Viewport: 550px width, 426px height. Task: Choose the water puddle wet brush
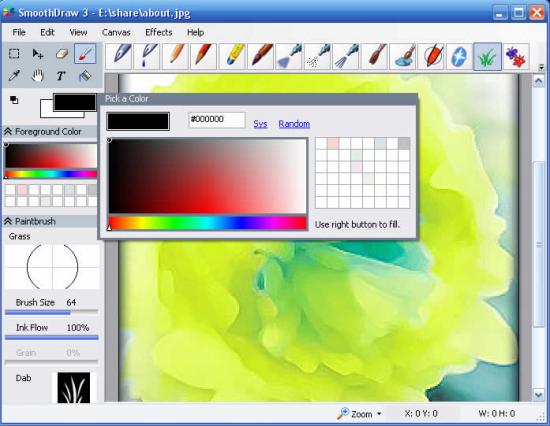pos(403,56)
